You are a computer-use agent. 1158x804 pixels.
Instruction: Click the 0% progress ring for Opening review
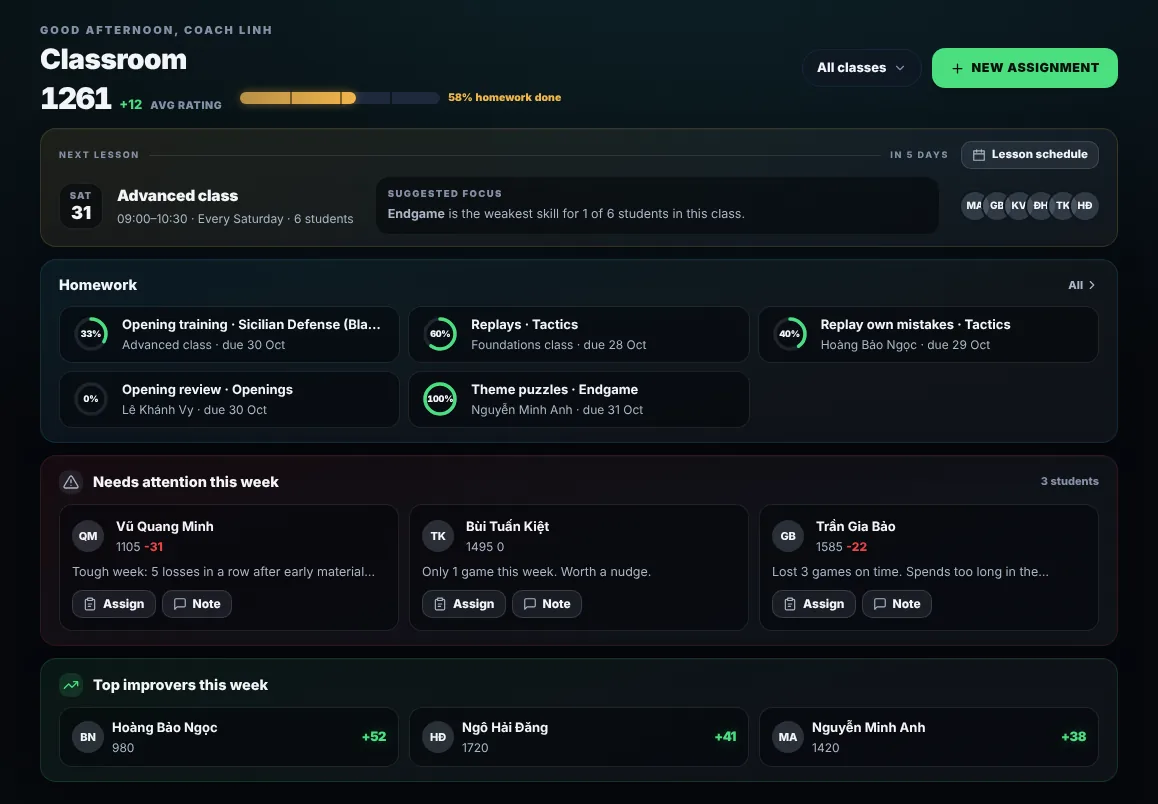point(91,399)
